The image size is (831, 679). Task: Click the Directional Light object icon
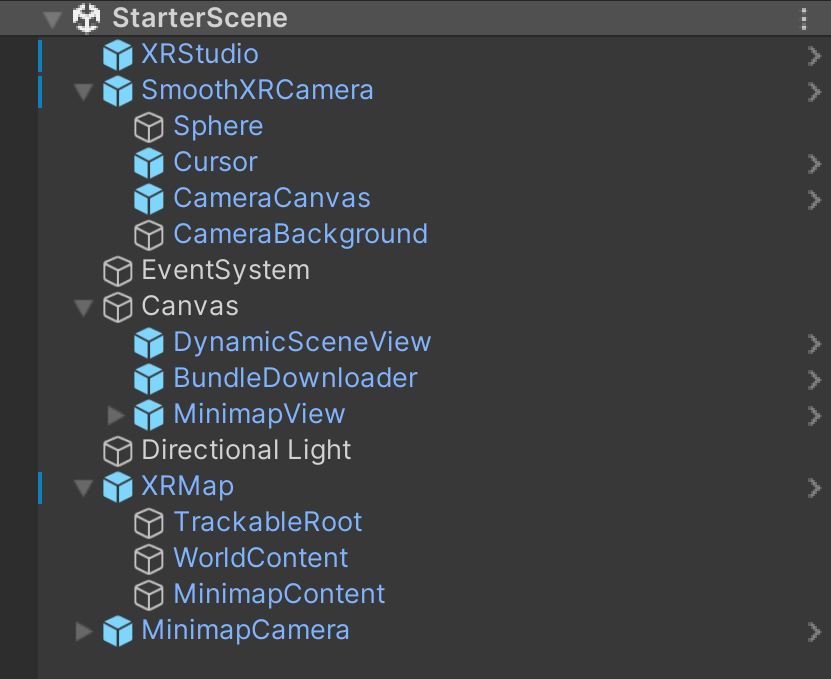118,451
